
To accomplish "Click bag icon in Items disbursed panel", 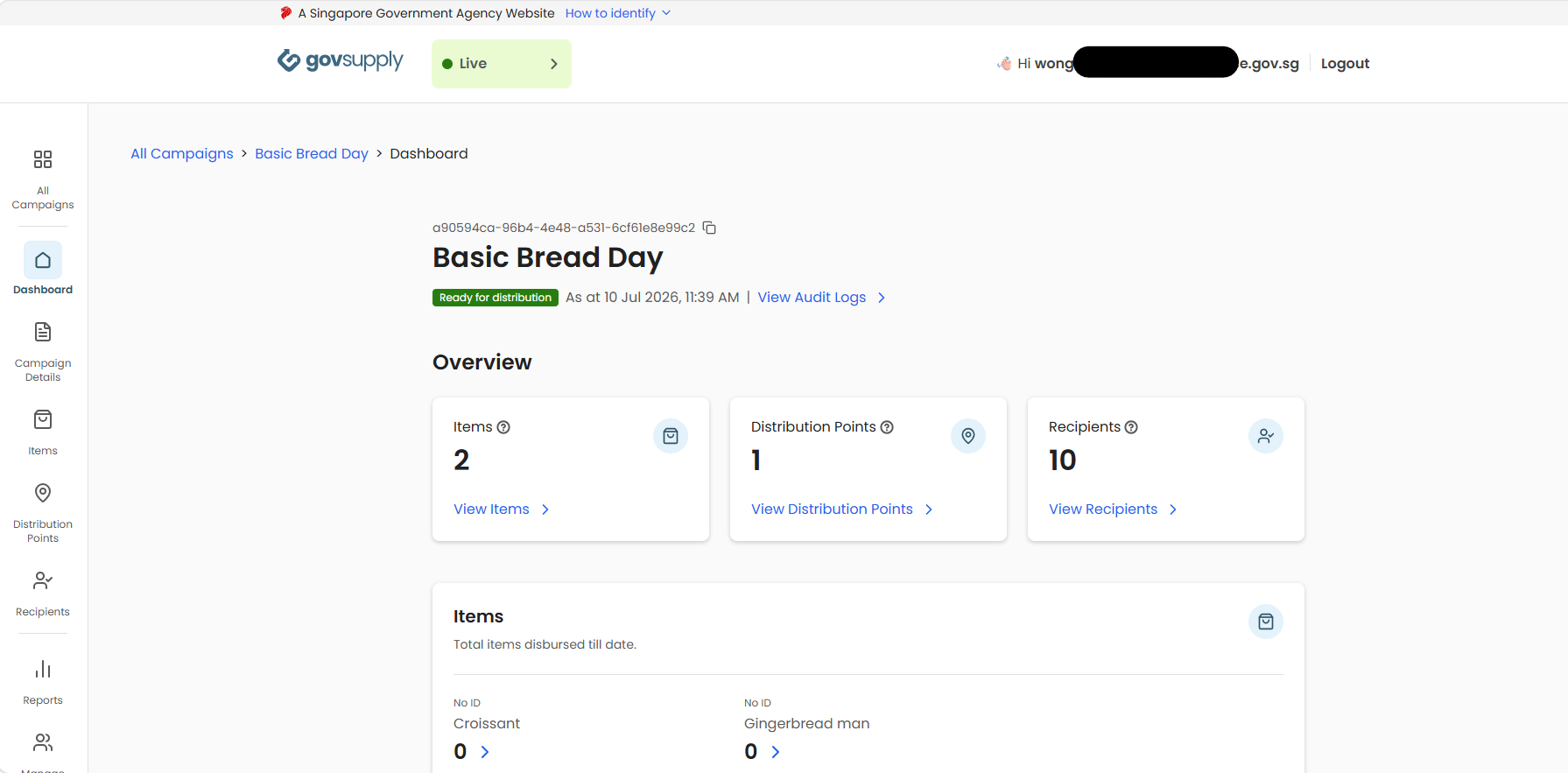I will point(1266,622).
